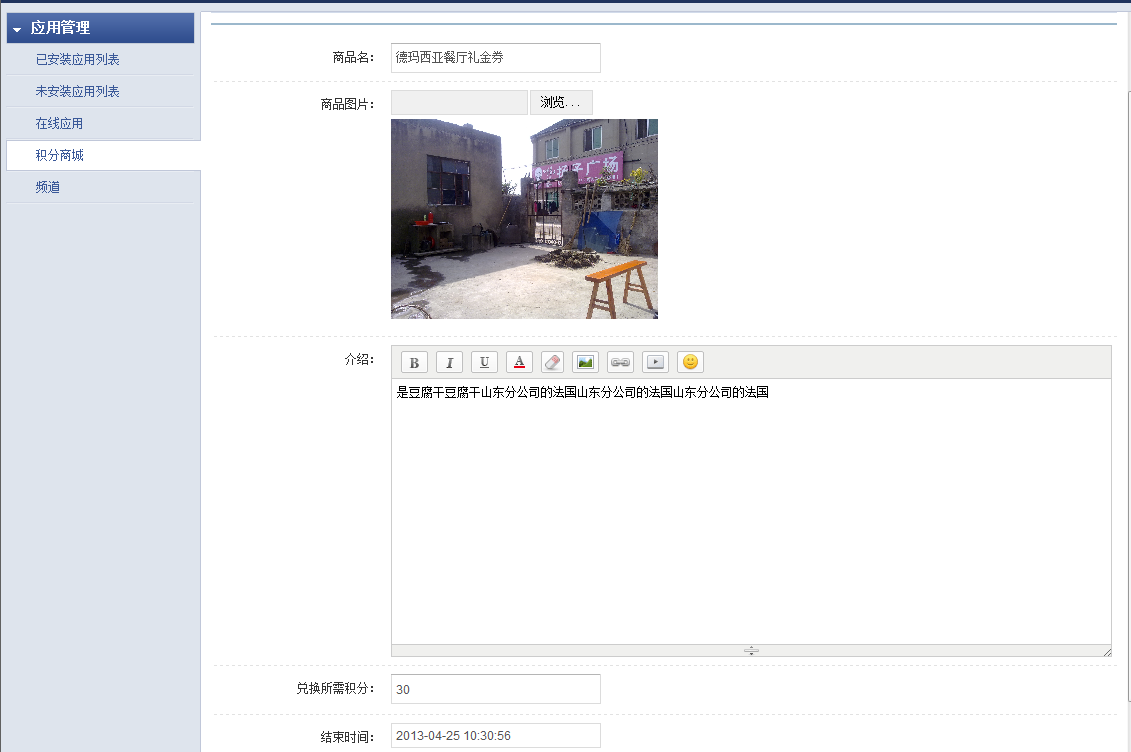Click the 浏览... file browse button

(561, 102)
